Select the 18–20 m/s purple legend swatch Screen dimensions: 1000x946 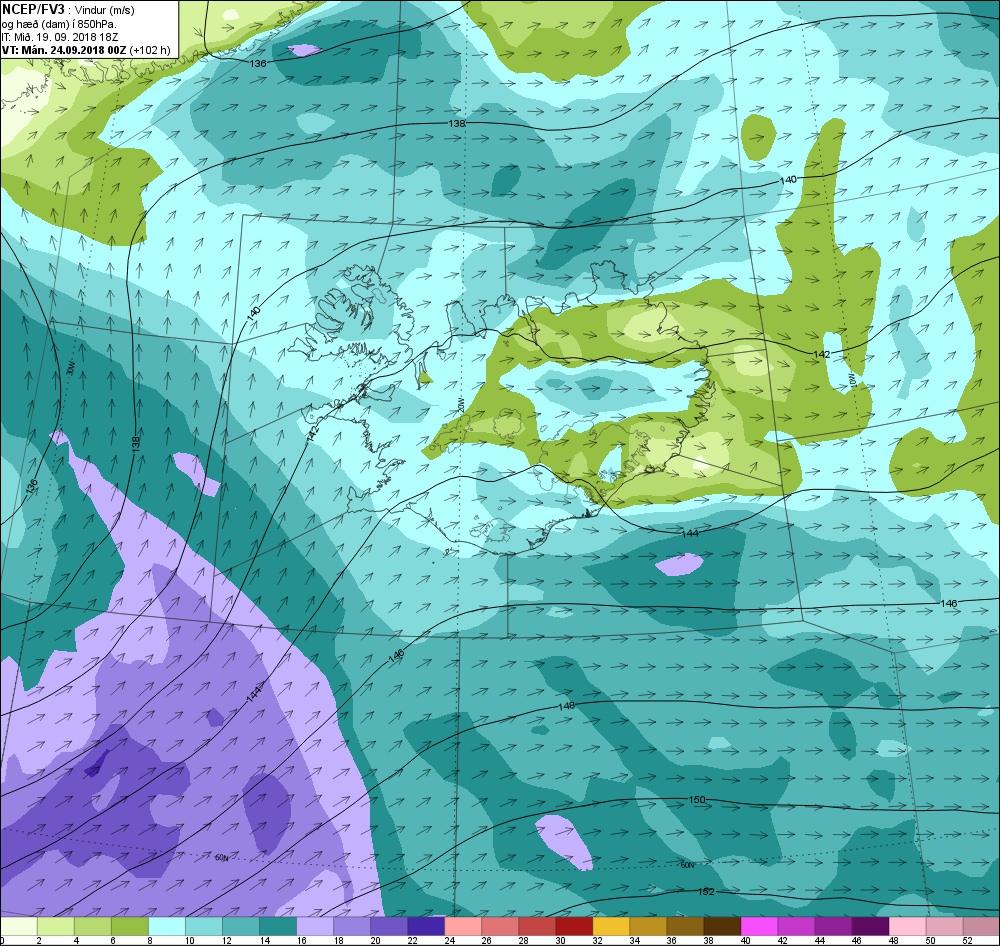(x=352, y=926)
